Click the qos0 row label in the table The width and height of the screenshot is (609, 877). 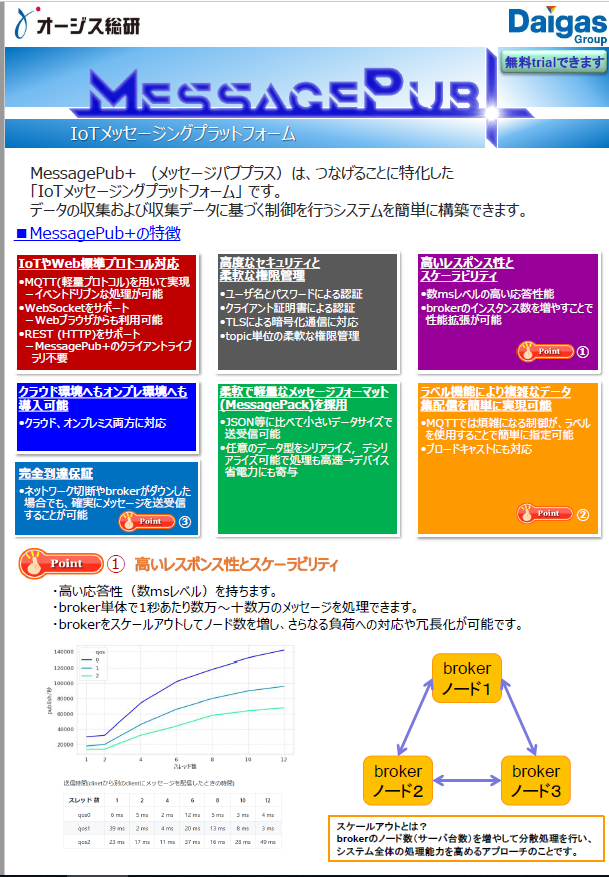[84, 815]
